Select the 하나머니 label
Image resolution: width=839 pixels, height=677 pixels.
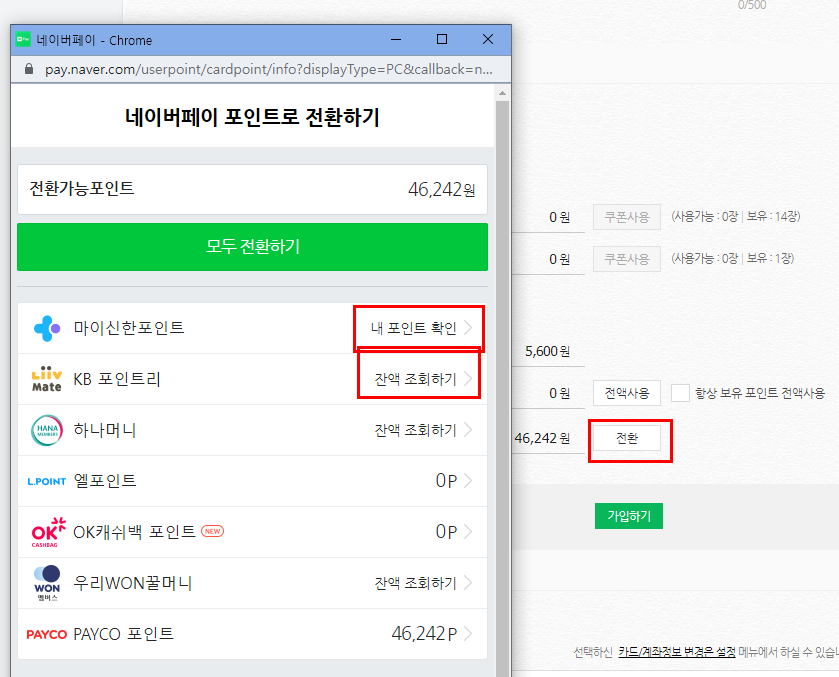[x=105, y=430]
